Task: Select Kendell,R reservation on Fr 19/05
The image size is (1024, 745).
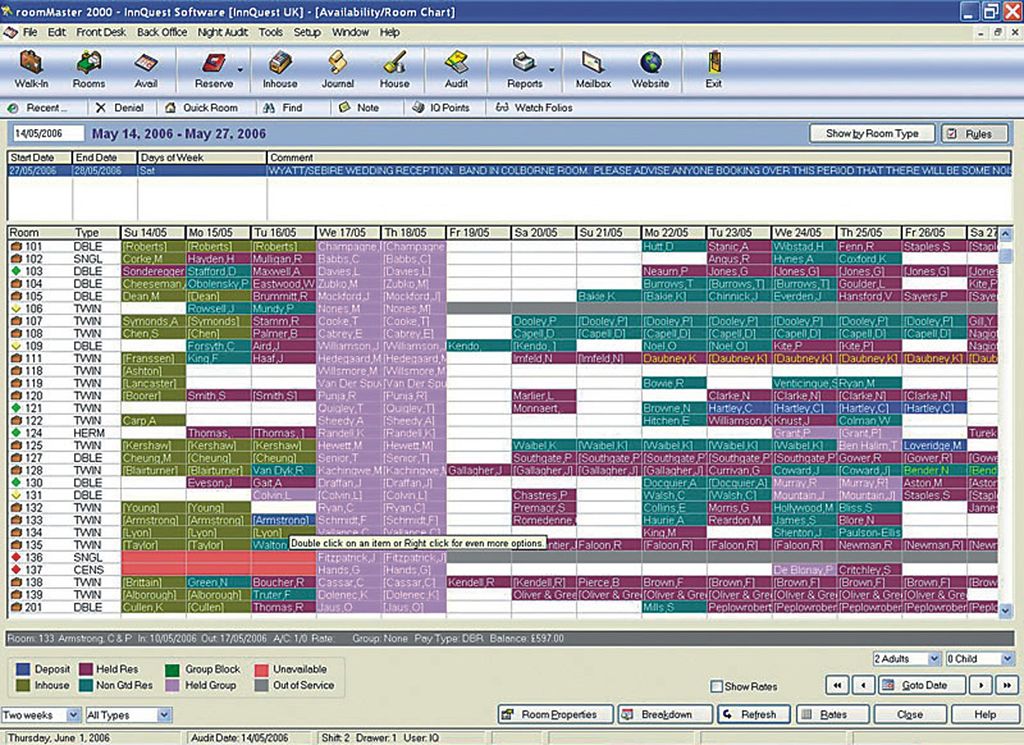Action: pyautogui.click(x=478, y=582)
